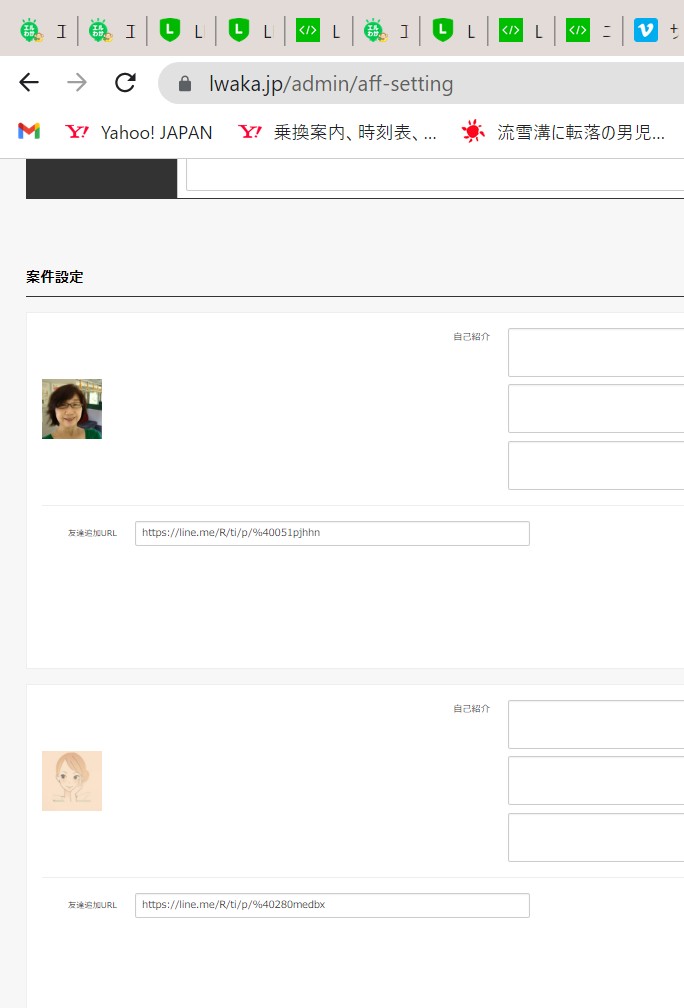View site info via the padlock icon

tap(184, 84)
